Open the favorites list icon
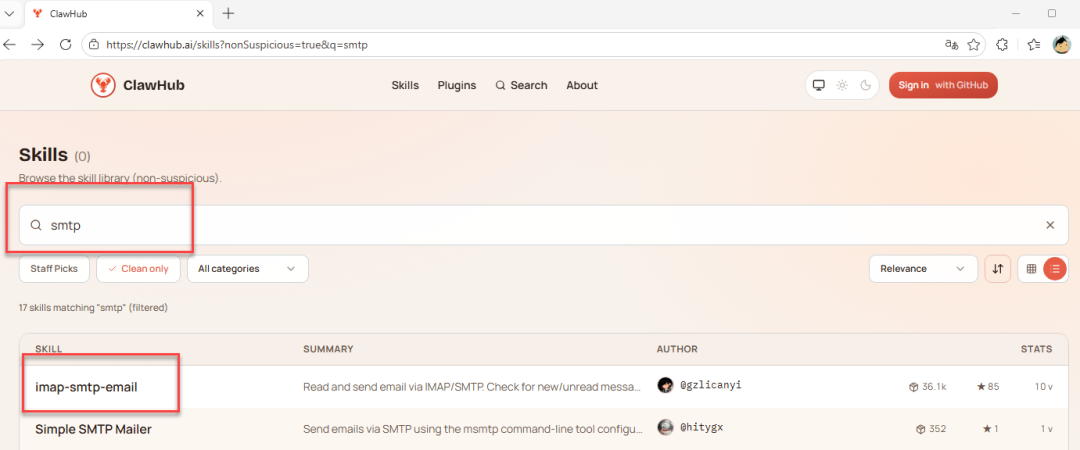The image size is (1080, 450). [1033, 45]
